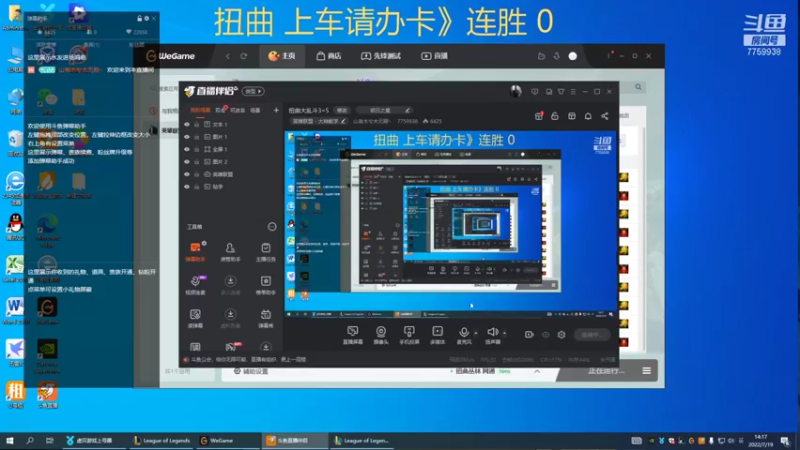Click the gift box icon with red badge
The image size is (800, 450).
click(538, 116)
